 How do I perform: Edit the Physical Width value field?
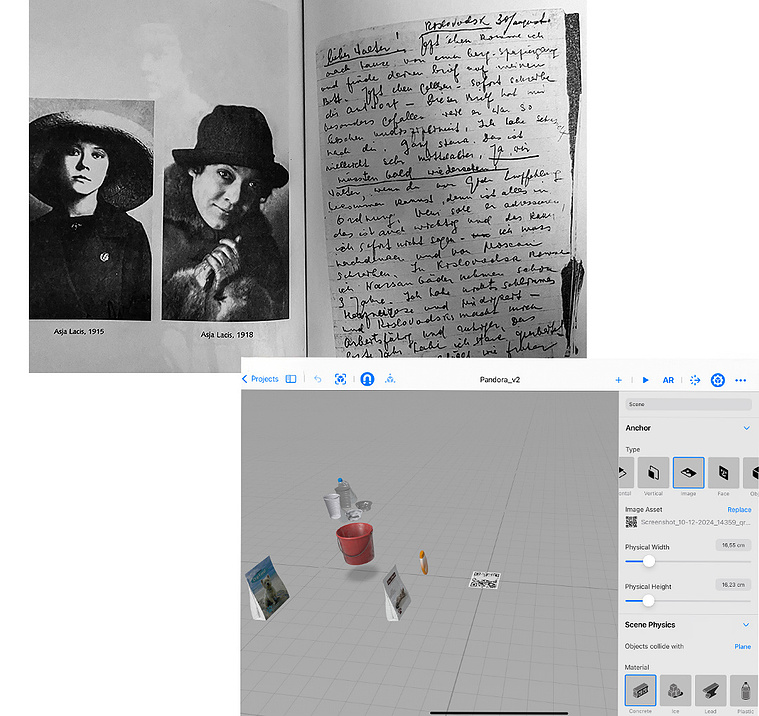(x=733, y=546)
